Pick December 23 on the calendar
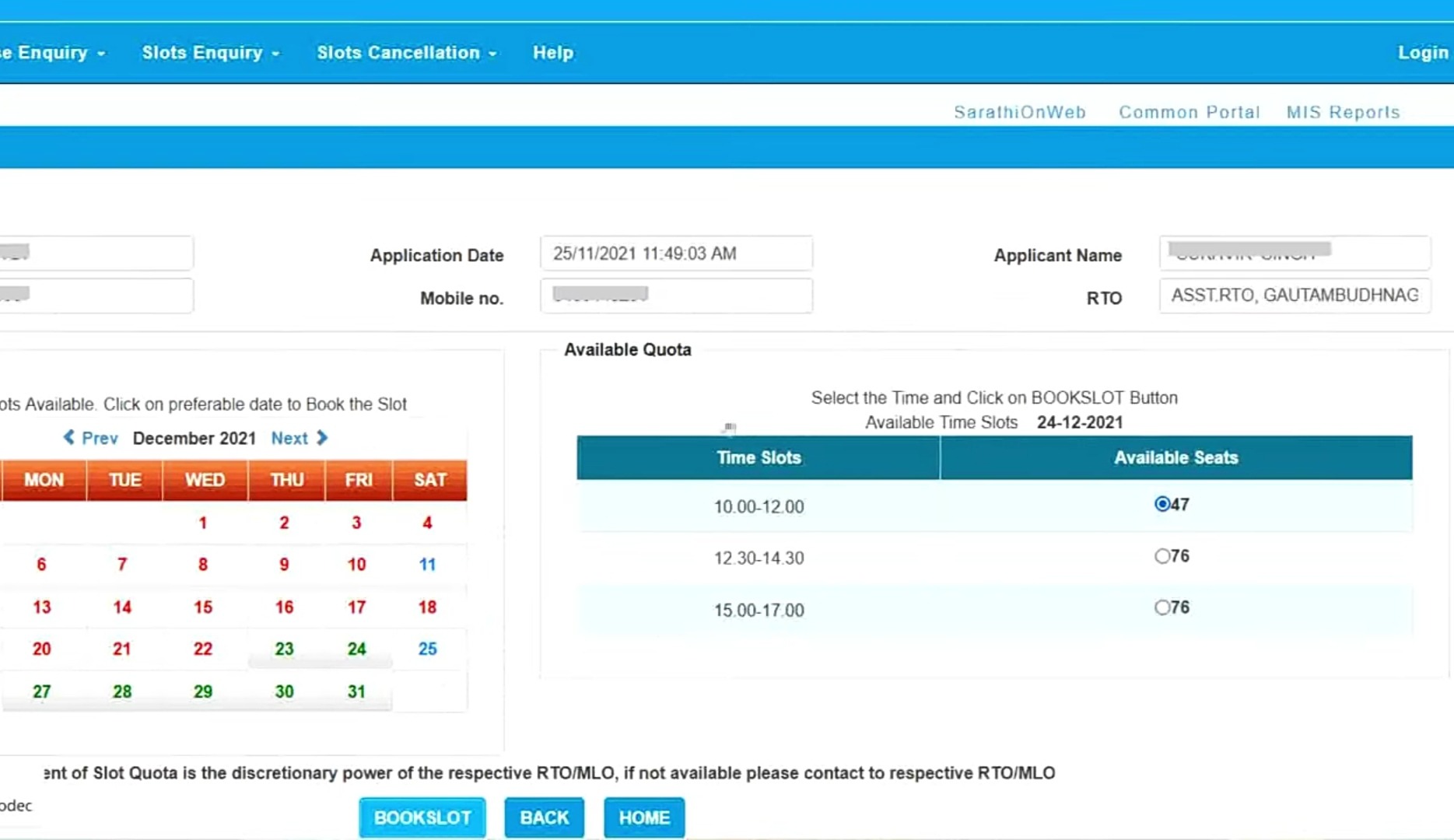Viewport: 1454px width, 840px height. 284,649
